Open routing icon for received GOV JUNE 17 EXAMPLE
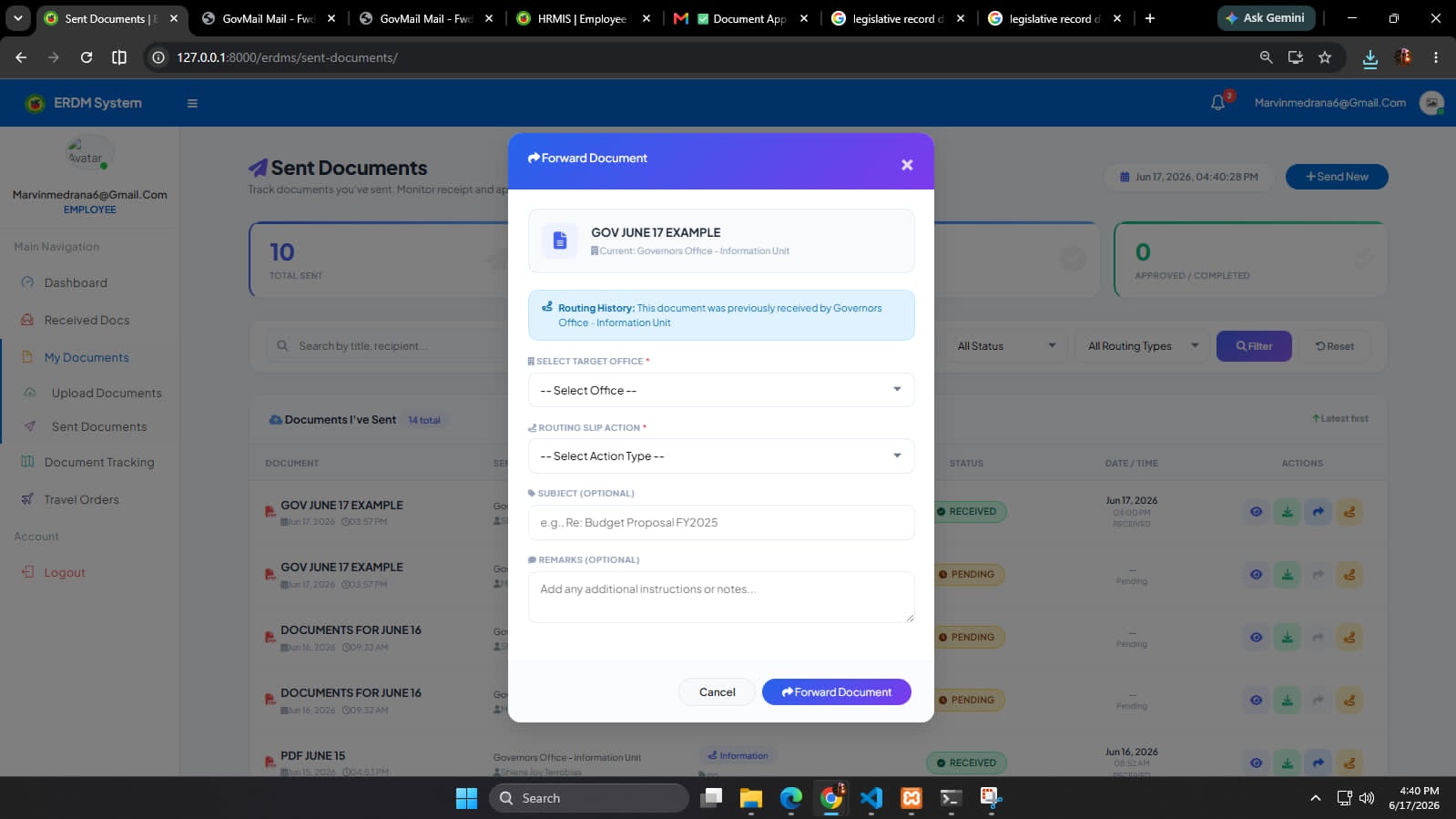Screen dimensions: 1456x819 pos(1349,512)
